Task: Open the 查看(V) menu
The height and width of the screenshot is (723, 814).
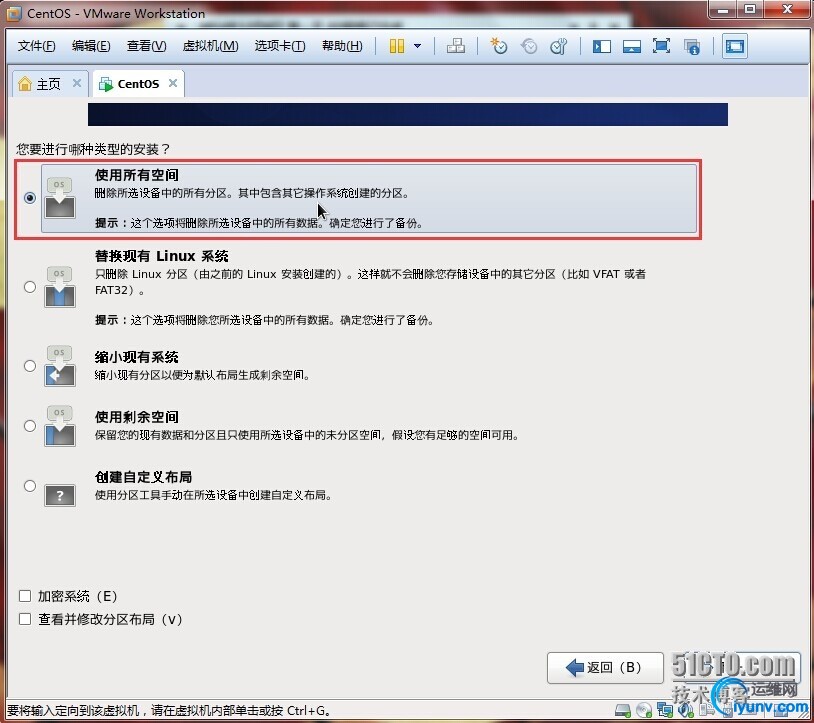Action: pyautogui.click(x=146, y=46)
